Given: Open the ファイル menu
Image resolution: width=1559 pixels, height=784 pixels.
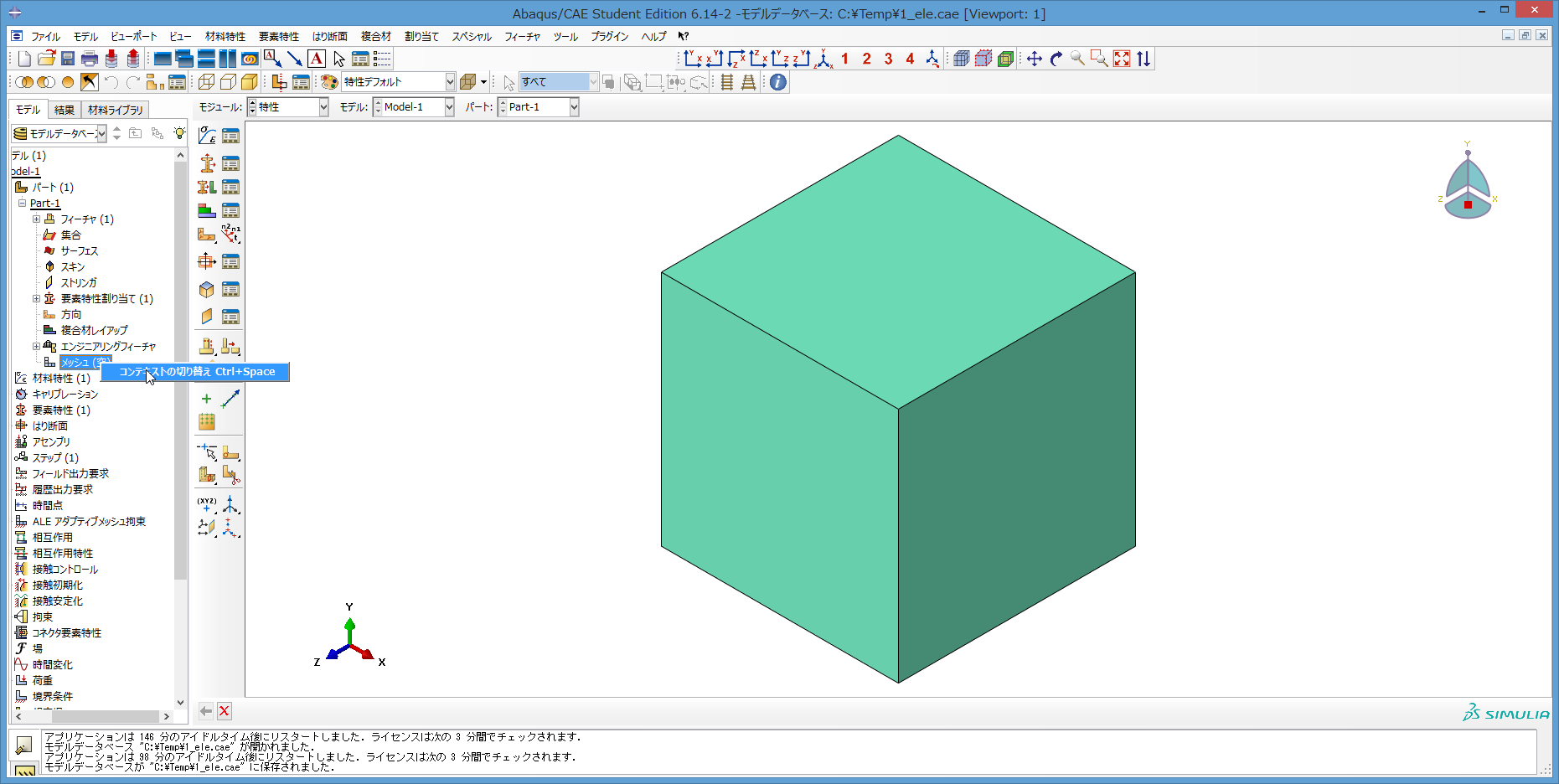Looking at the screenshot, I should [x=45, y=36].
